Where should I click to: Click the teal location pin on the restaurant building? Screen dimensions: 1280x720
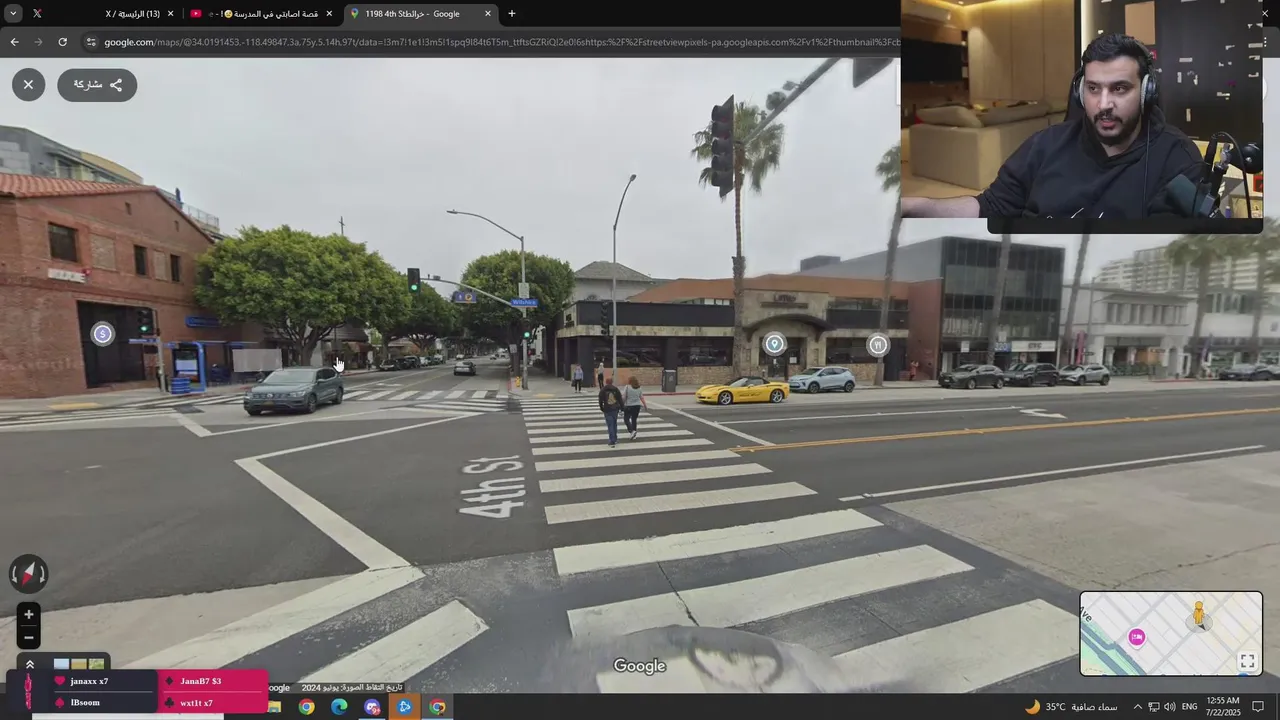point(774,344)
